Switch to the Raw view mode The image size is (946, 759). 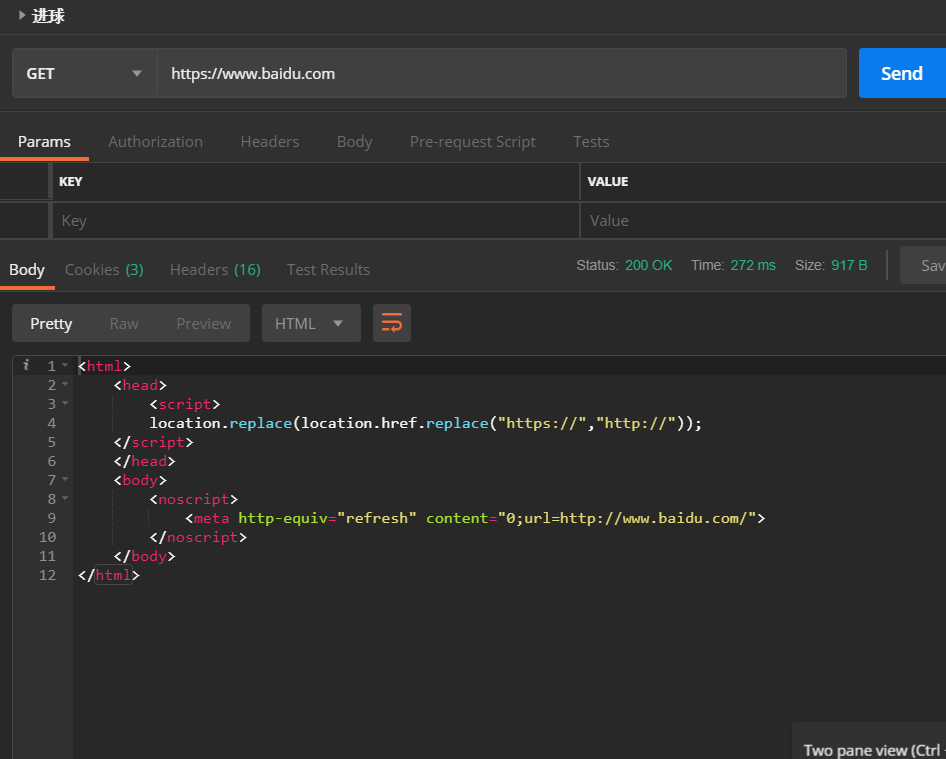click(124, 323)
